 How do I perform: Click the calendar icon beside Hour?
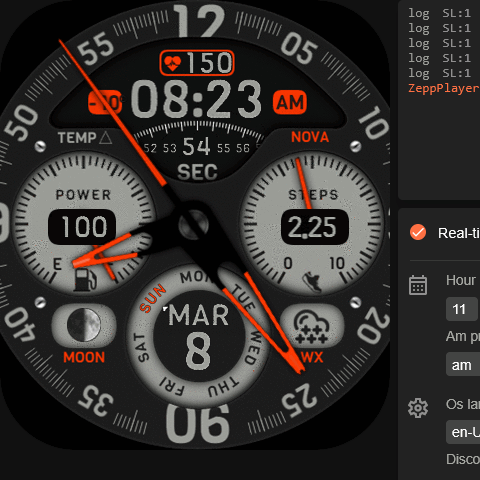tap(418, 285)
